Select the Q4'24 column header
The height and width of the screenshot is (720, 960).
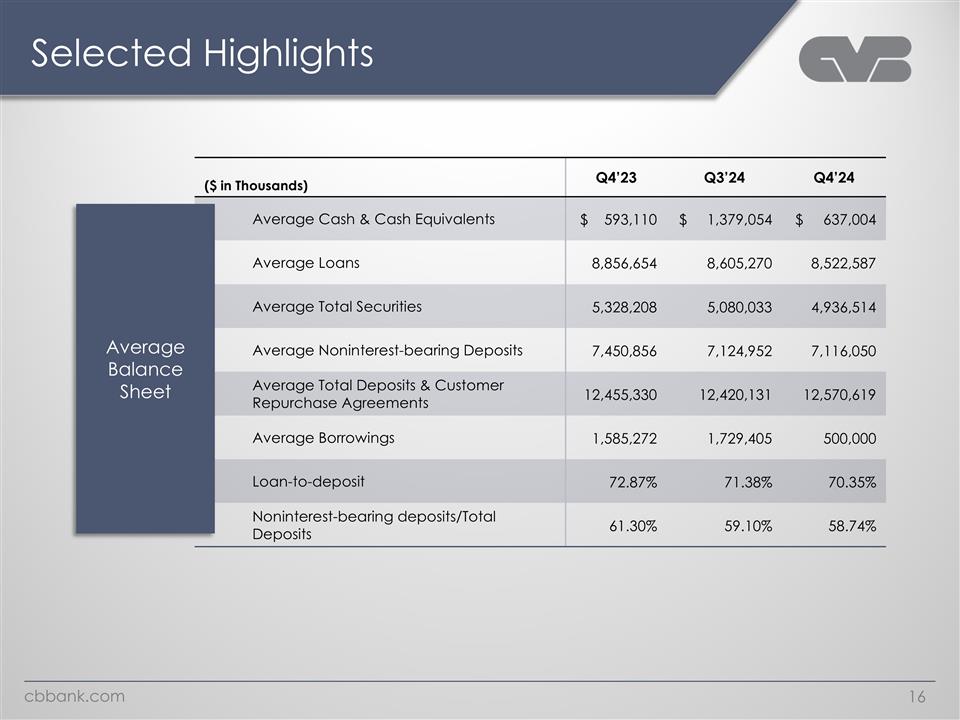click(836, 178)
